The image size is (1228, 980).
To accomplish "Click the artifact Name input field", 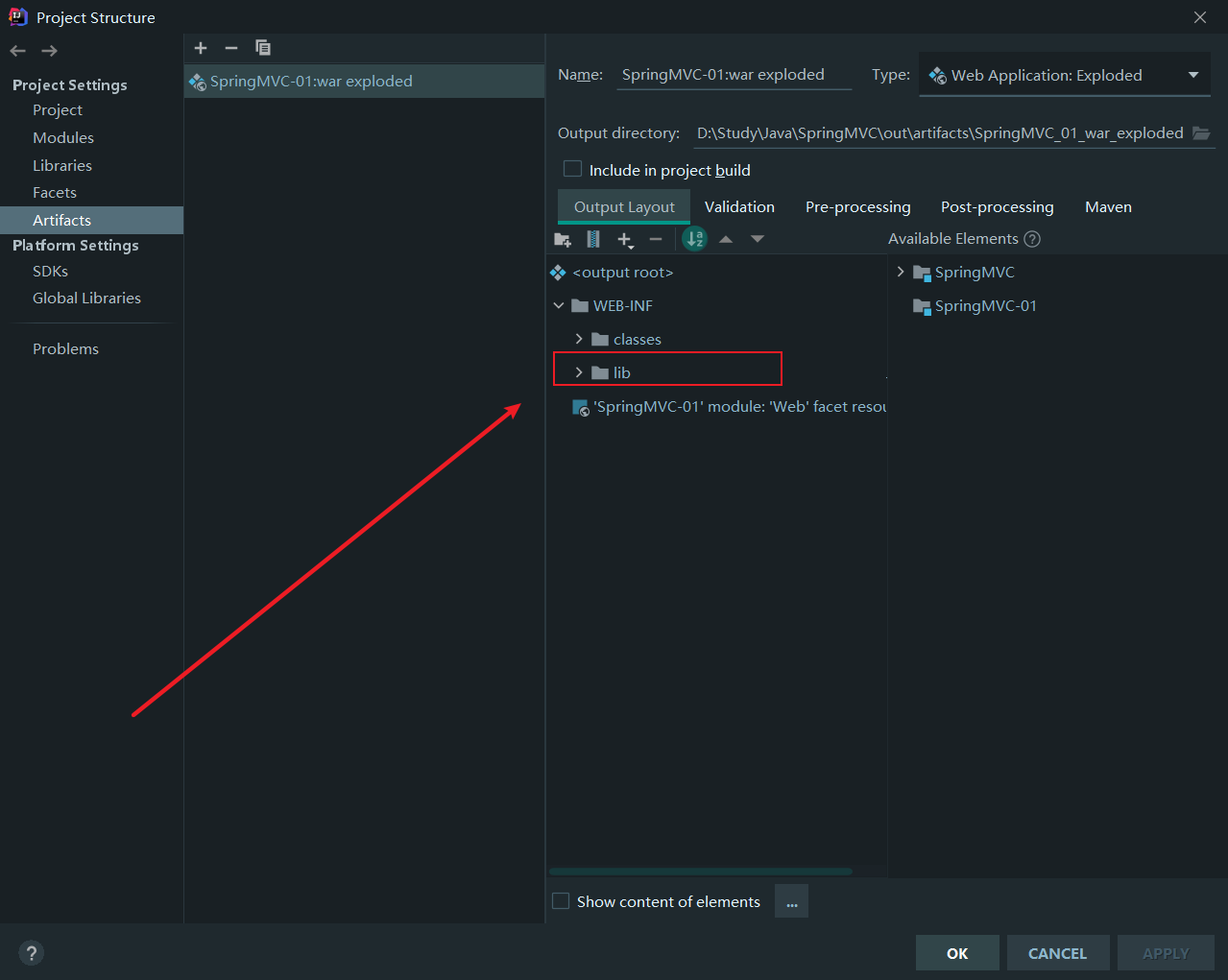I will pyautogui.click(x=734, y=75).
